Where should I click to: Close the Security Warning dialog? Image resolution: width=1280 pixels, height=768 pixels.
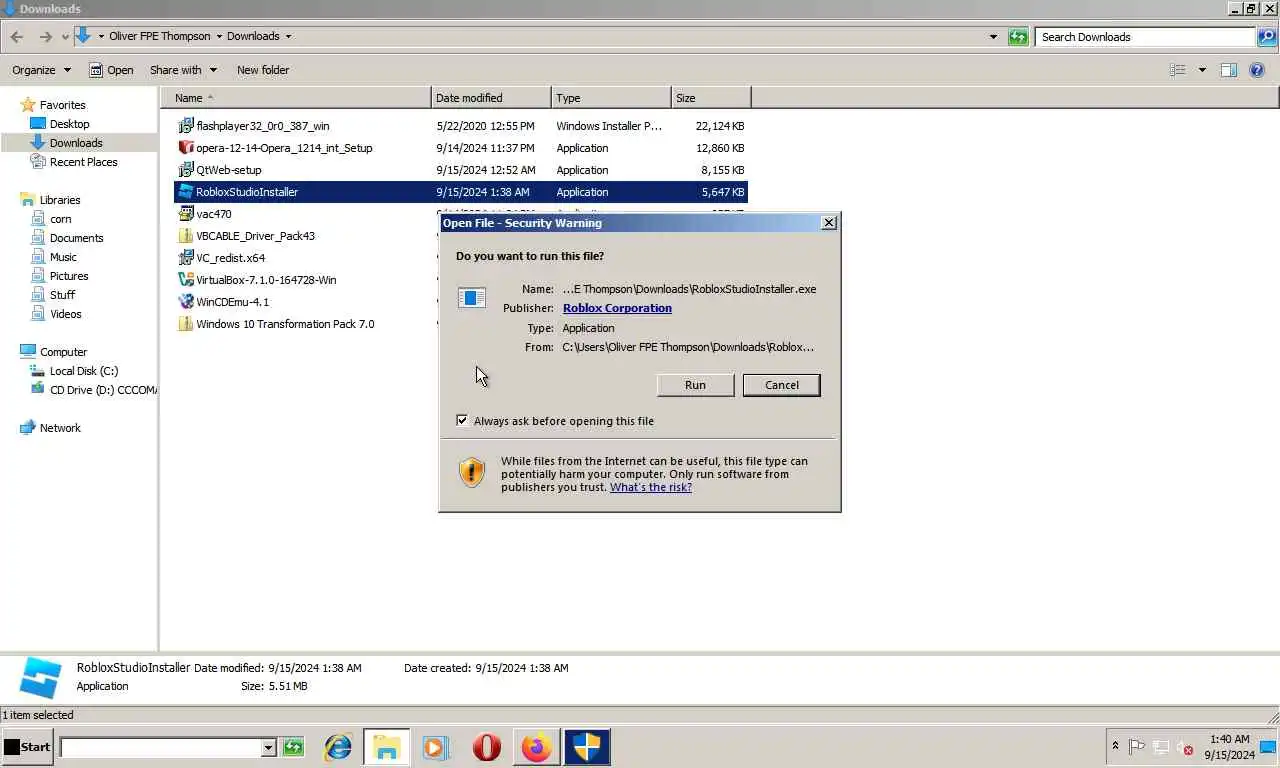(x=829, y=223)
